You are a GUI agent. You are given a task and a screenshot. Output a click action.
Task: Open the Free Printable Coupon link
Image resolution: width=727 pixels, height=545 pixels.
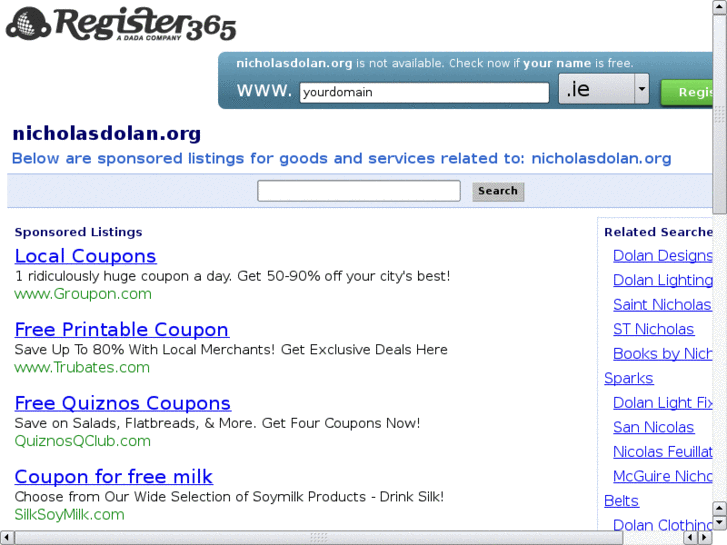[121, 330]
